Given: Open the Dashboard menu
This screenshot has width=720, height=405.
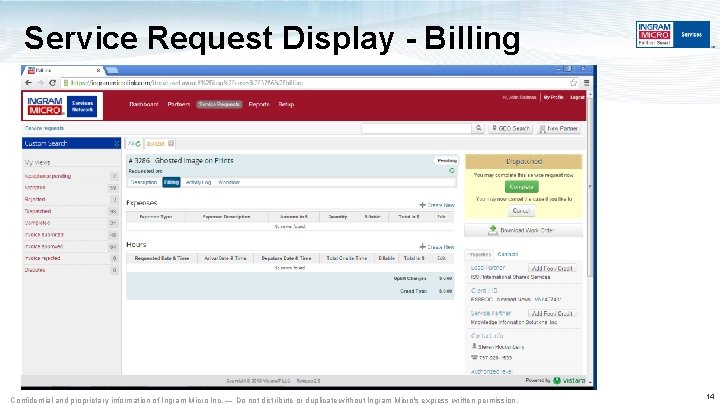Looking at the screenshot, I should [x=144, y=104].
